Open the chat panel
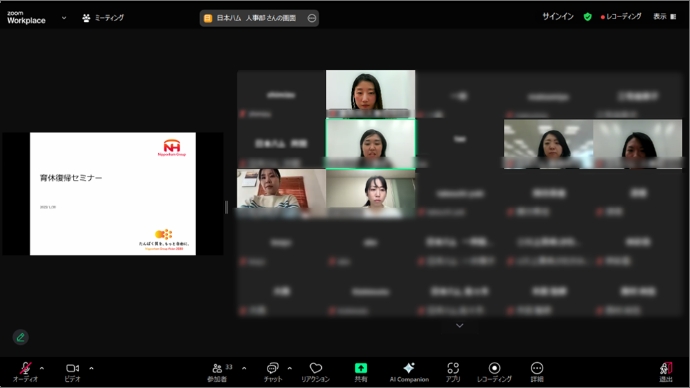The height and width of the screenshot is (388, 690). [272, 368]
